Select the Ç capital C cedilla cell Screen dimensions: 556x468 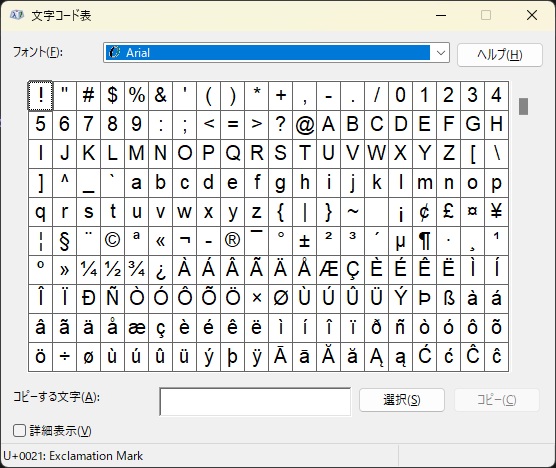click(352, 270)
